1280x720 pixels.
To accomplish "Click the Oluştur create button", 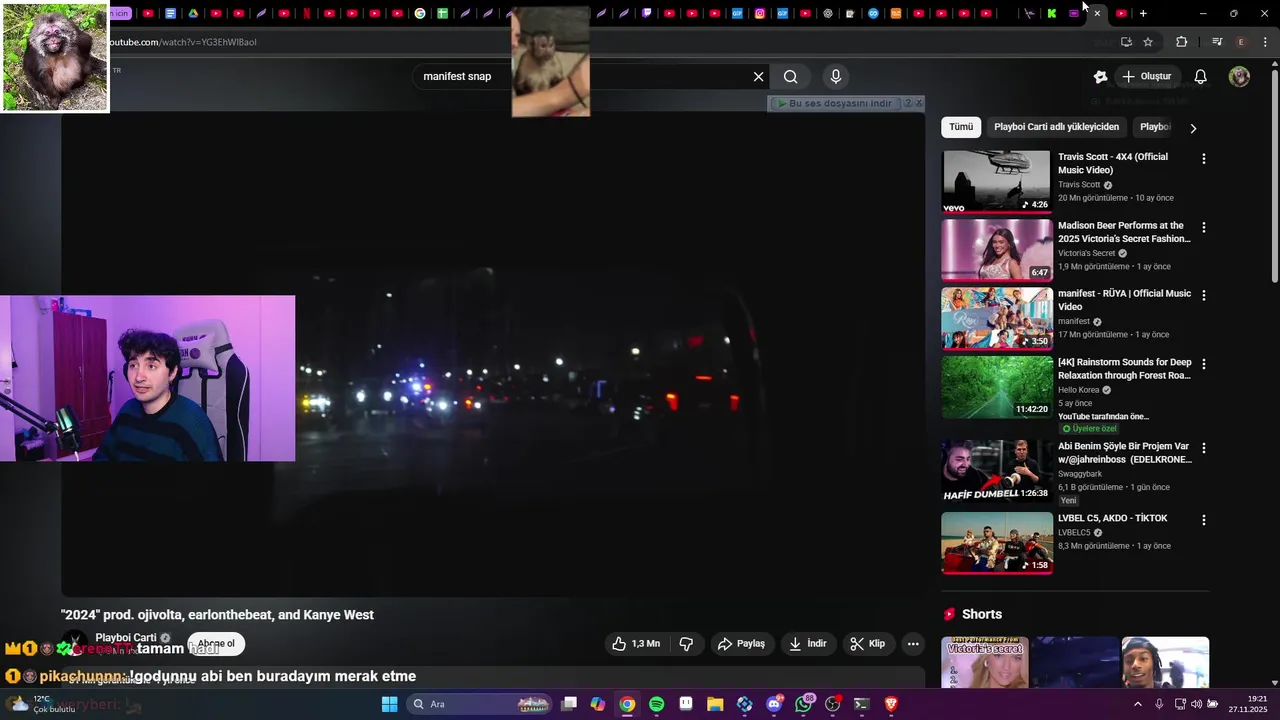I will point(1147,76).
